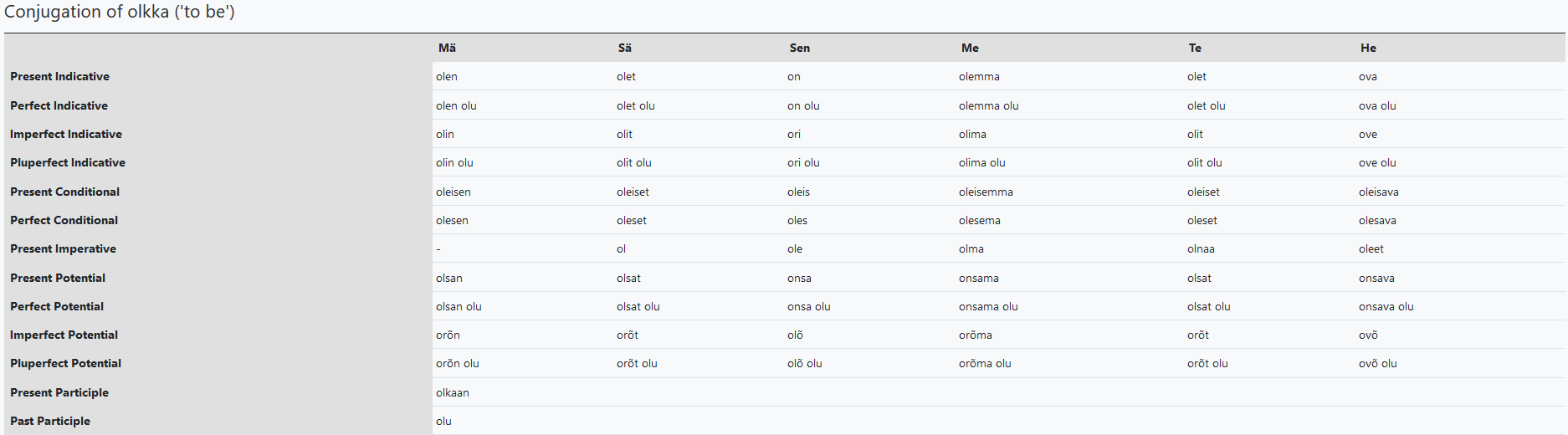Click the 'onsava' cell in Present Potential
The image size is (1568, 435).
pos(1376,278)
